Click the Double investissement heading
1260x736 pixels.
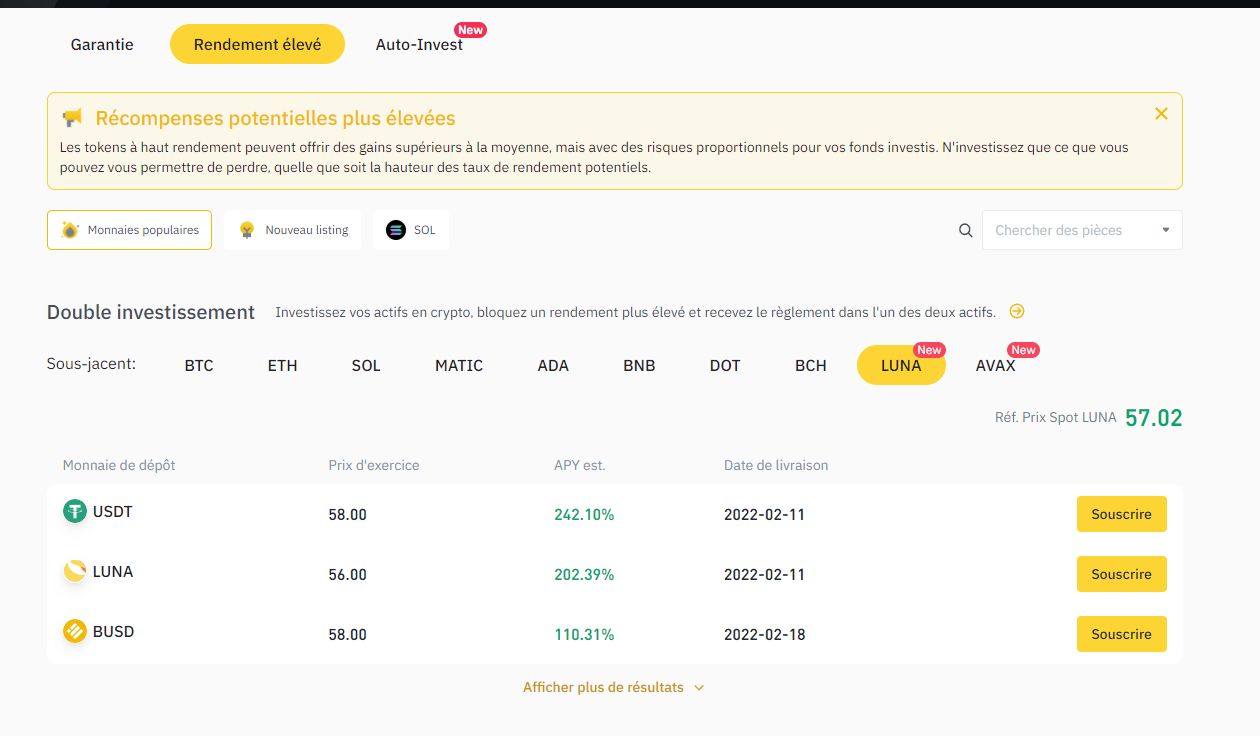(151, 312)
